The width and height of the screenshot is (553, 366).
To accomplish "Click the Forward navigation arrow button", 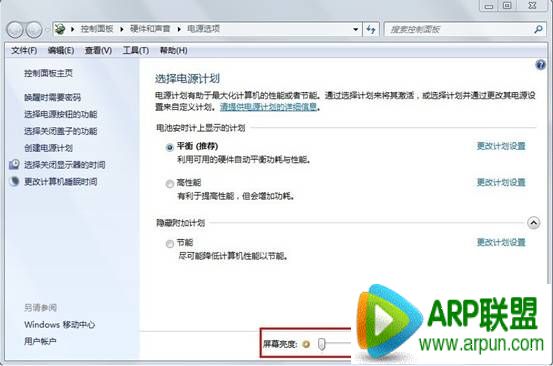I will point(34,30).
